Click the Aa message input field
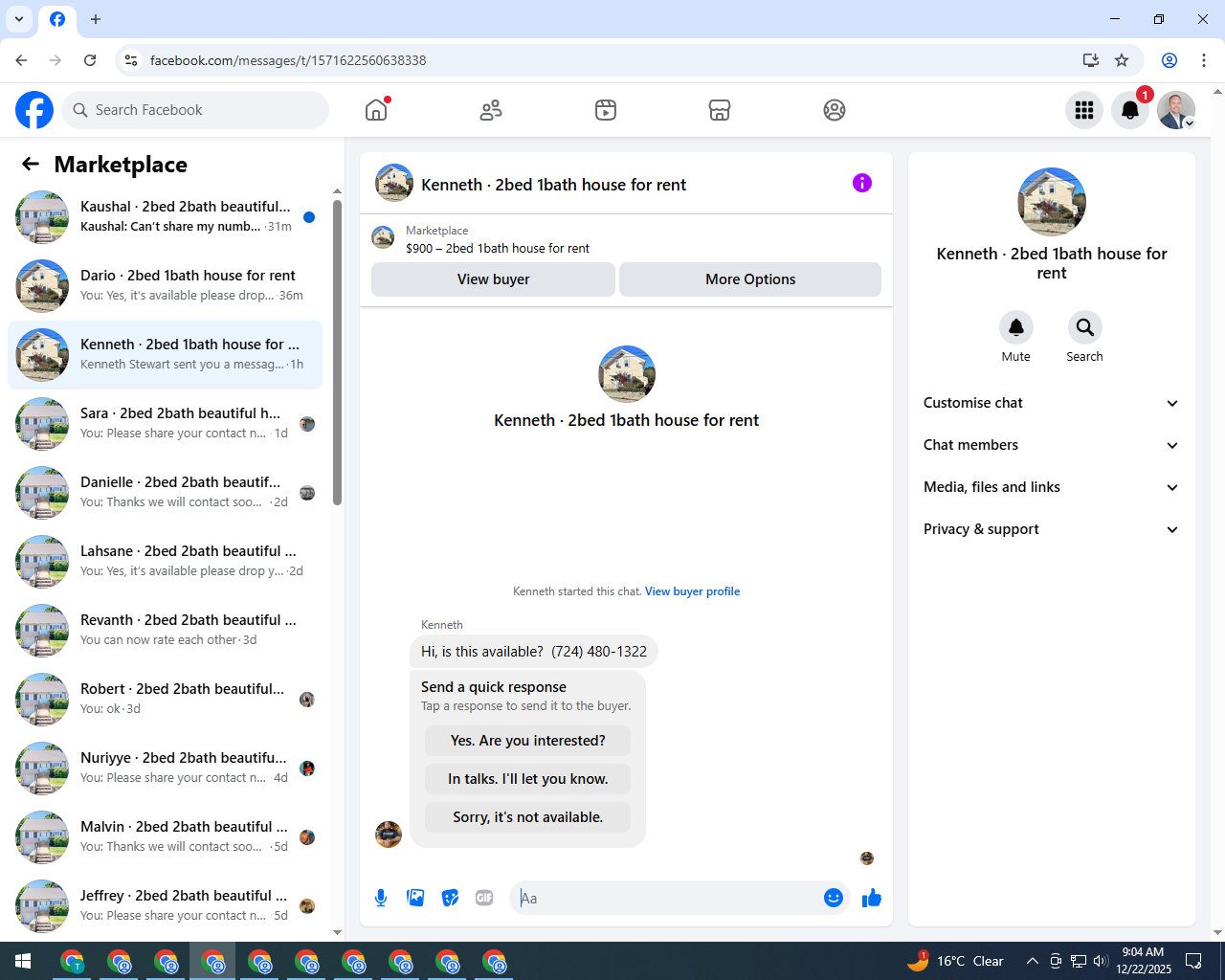 coord(665,898)
